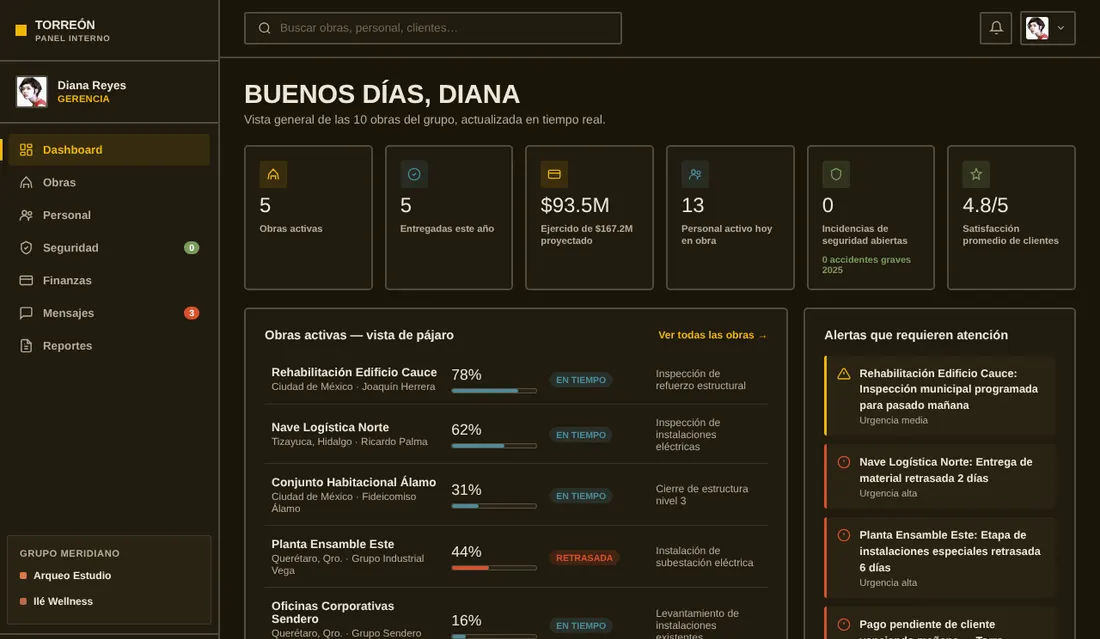1100x639 pixels.
Task: Open notifications bell
Action: click(995, 28)
